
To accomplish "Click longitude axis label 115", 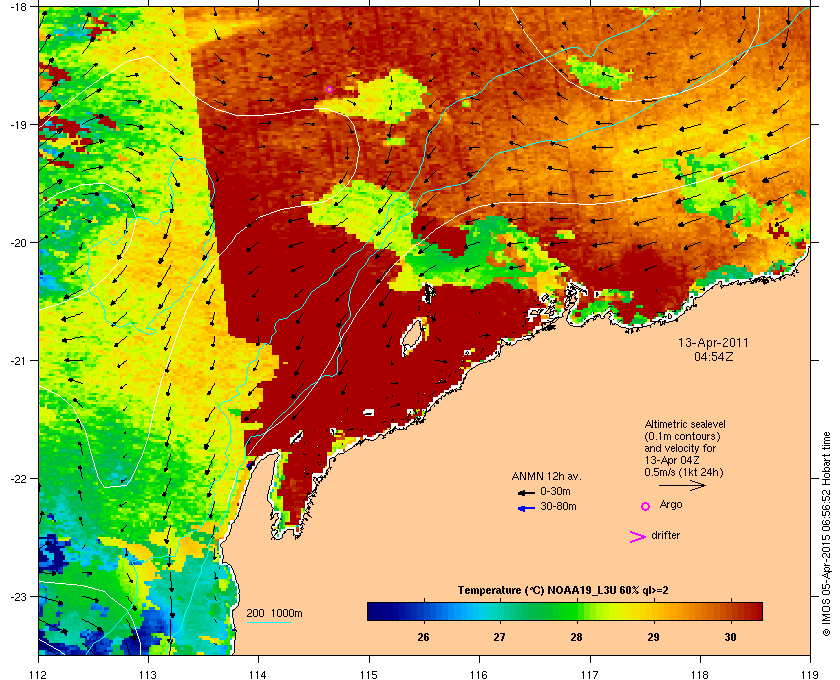I will [x=369, y=674].
